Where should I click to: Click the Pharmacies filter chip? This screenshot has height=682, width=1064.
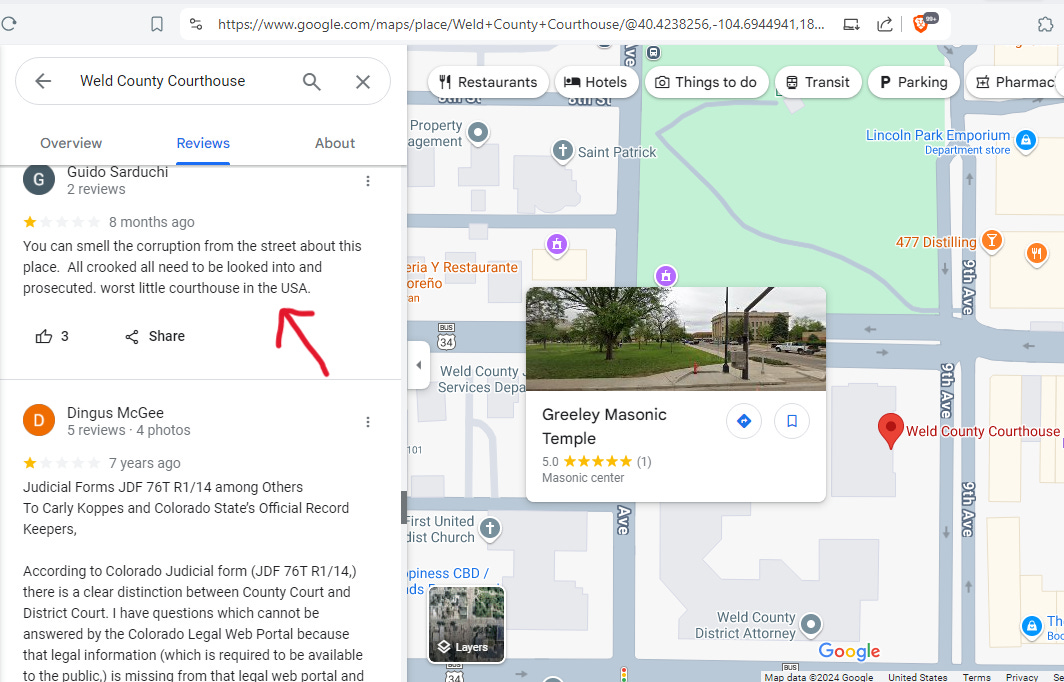click(1014, 82)
